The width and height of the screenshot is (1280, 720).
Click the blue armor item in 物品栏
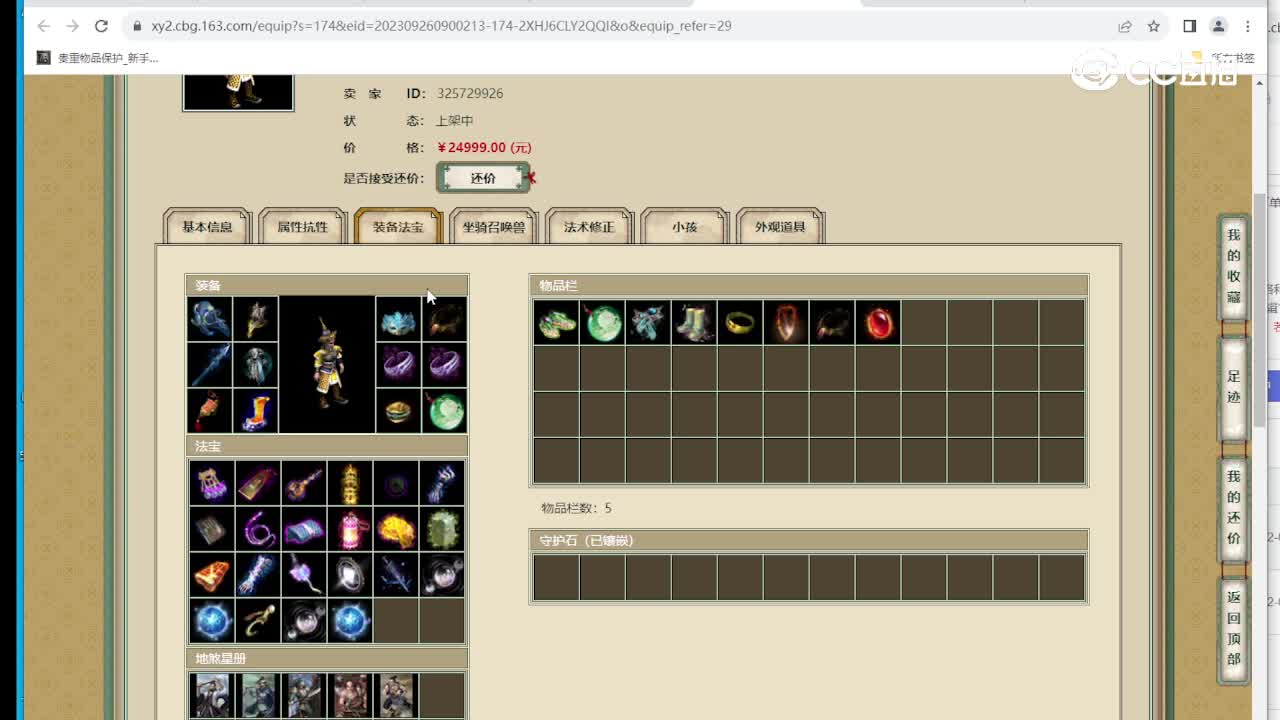pyautogui.click(x=648, y=322)
